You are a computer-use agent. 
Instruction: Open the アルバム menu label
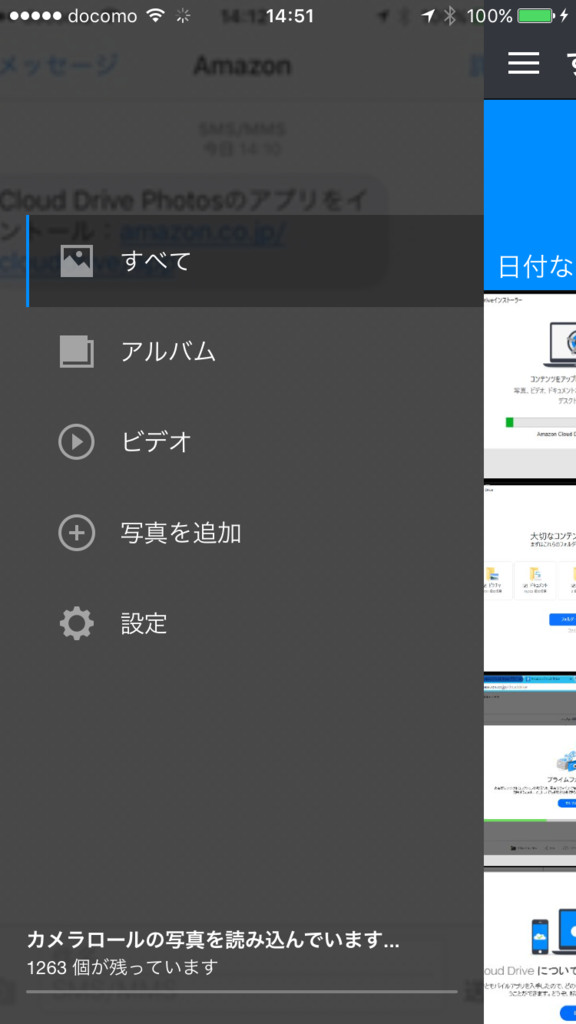click(168, 351)
